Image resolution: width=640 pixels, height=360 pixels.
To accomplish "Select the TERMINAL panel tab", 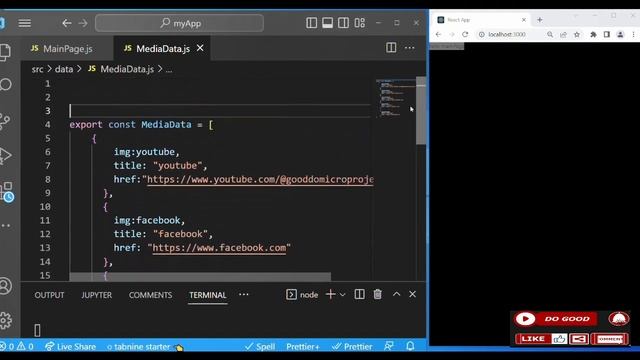I will tap(207, 295).
